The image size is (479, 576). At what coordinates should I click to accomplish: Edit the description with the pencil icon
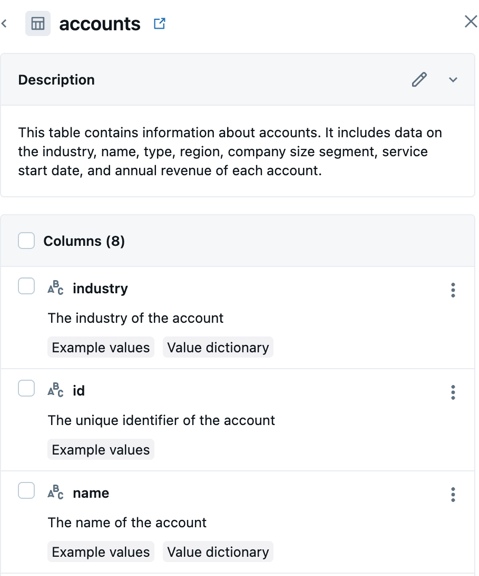point(419,79)
